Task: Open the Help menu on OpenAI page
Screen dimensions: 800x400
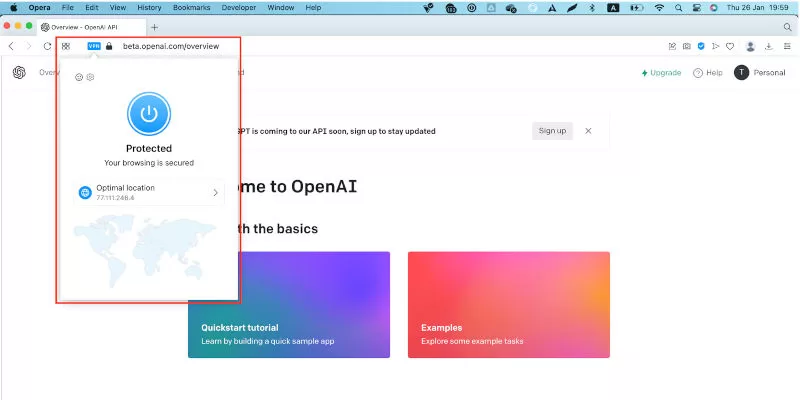Action: coord(708,73)
